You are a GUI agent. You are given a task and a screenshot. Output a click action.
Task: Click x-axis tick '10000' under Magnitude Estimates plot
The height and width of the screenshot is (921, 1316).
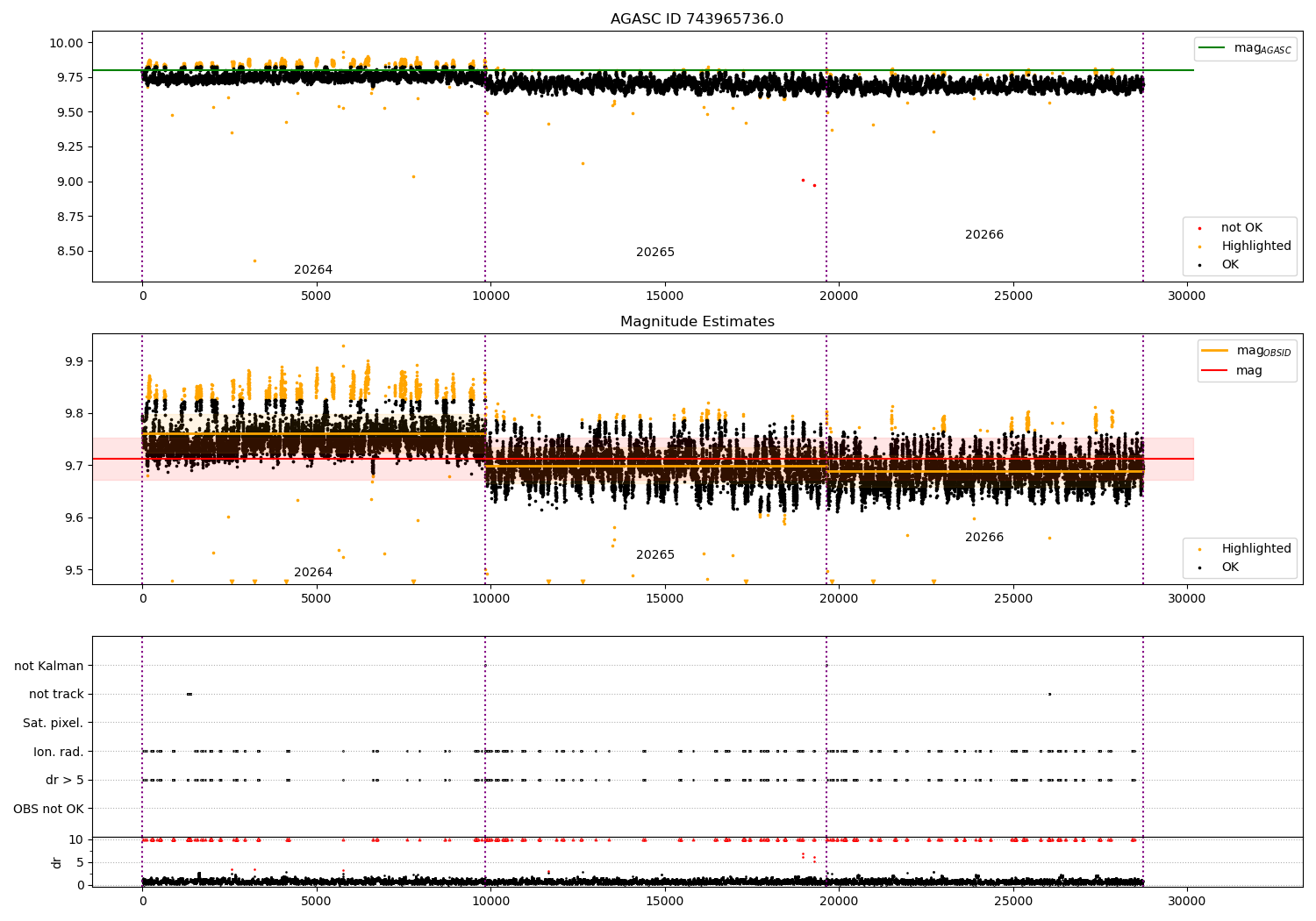pyautogui.click(x=490, y=599)
